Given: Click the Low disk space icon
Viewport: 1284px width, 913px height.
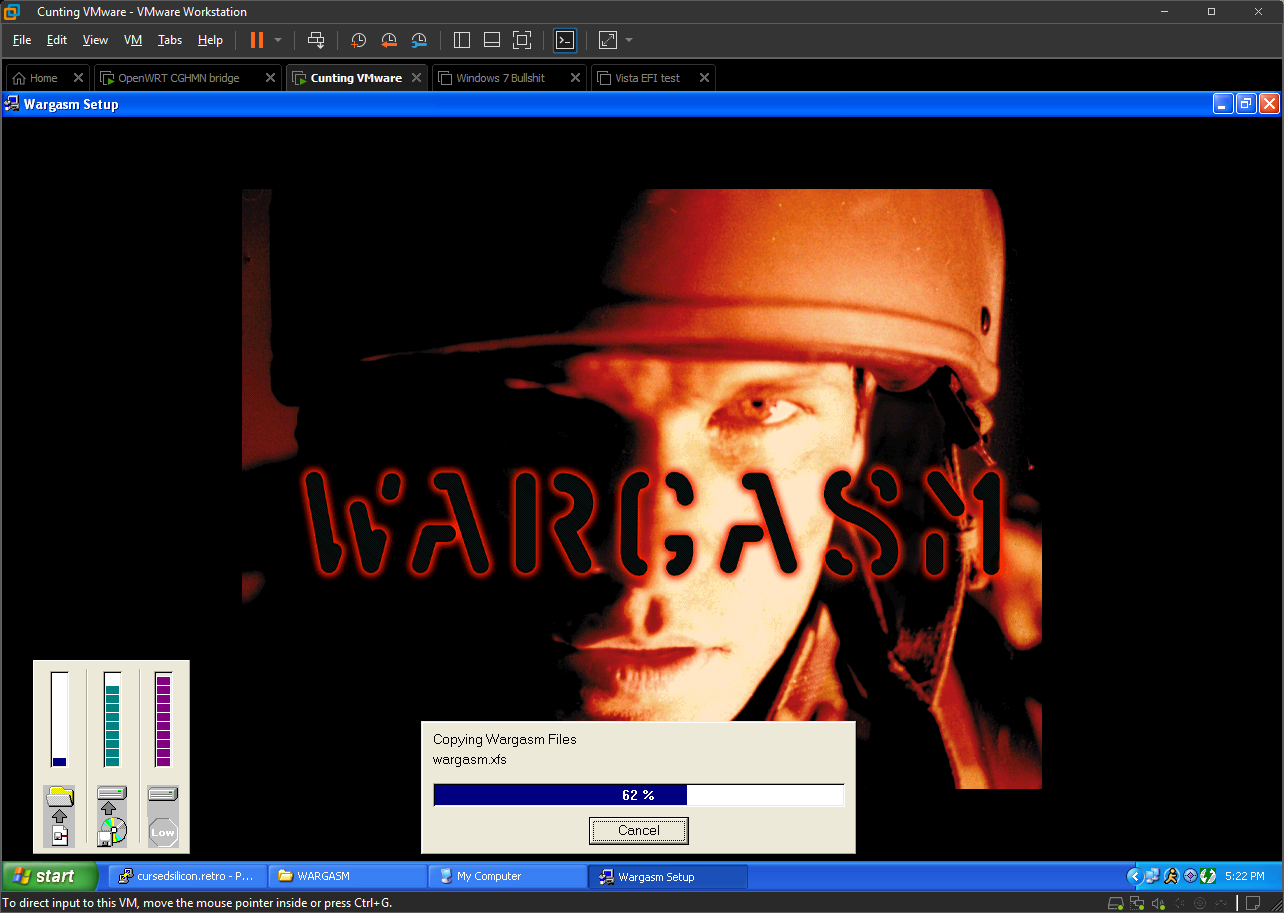Looking at the screenshot, I should [x=163, y=816].
